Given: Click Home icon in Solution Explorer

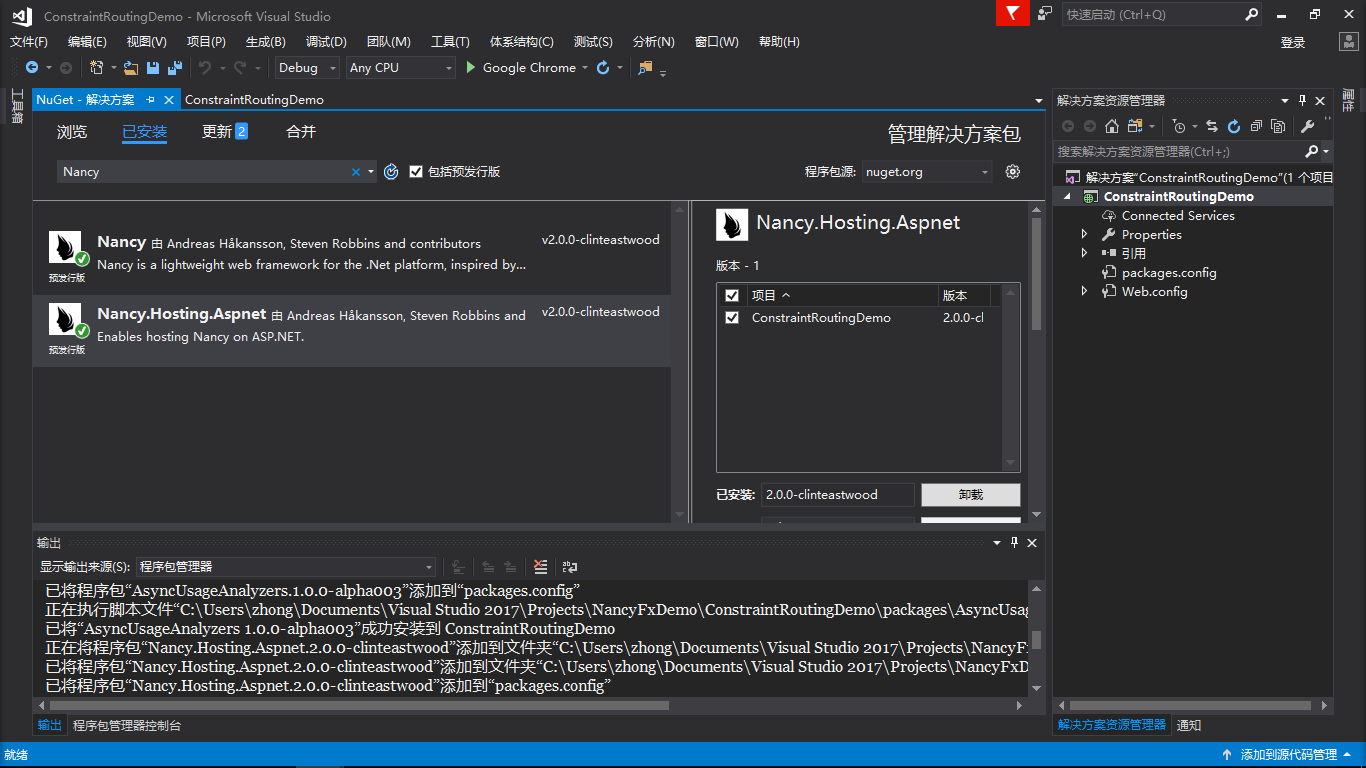Looking at the screenshot, I should point(1111,126).
